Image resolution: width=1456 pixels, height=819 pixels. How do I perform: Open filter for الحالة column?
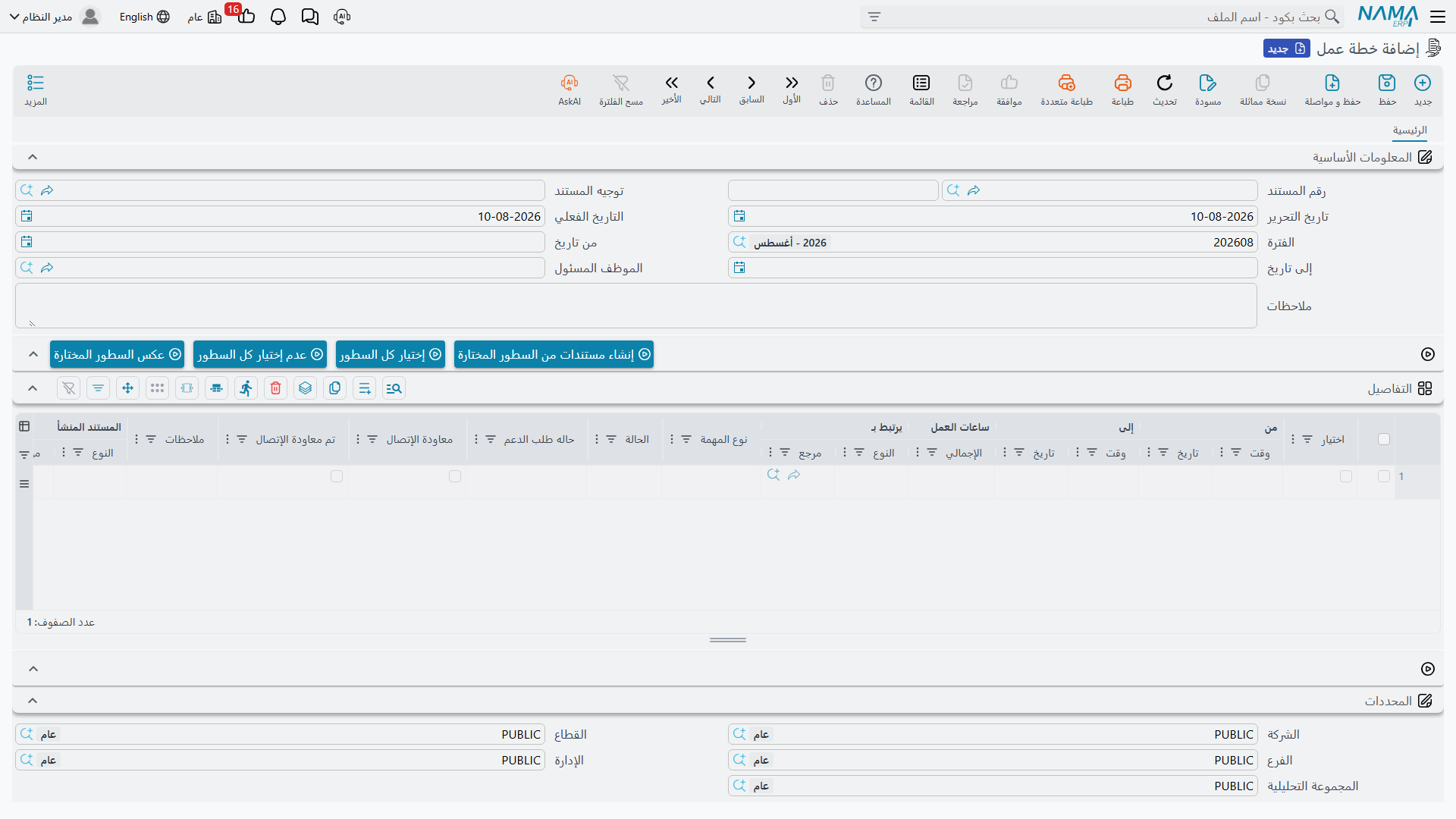click(x=611, y=439)
